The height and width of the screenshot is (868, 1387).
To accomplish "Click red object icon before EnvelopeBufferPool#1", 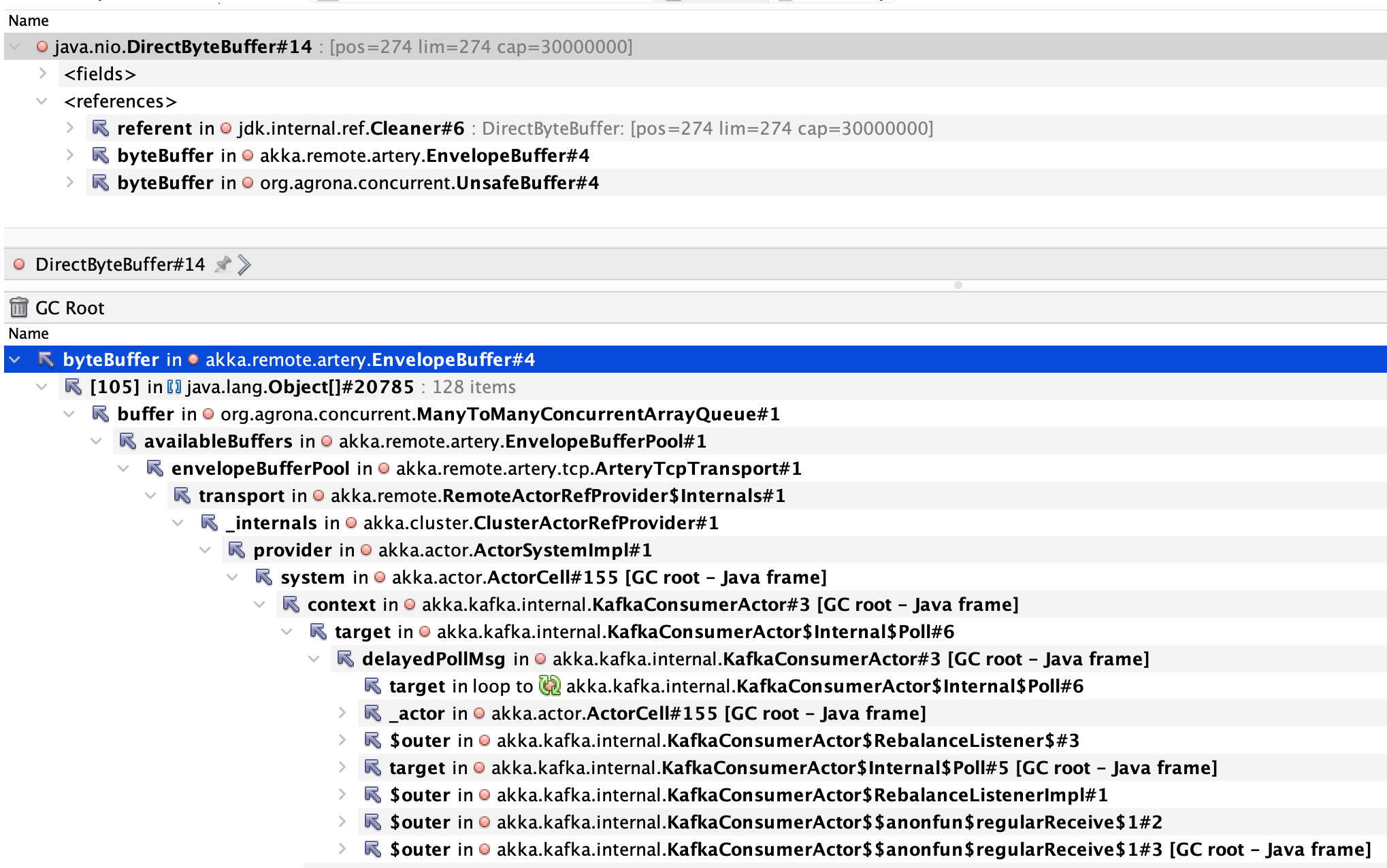I will click(x=327, y=441).
